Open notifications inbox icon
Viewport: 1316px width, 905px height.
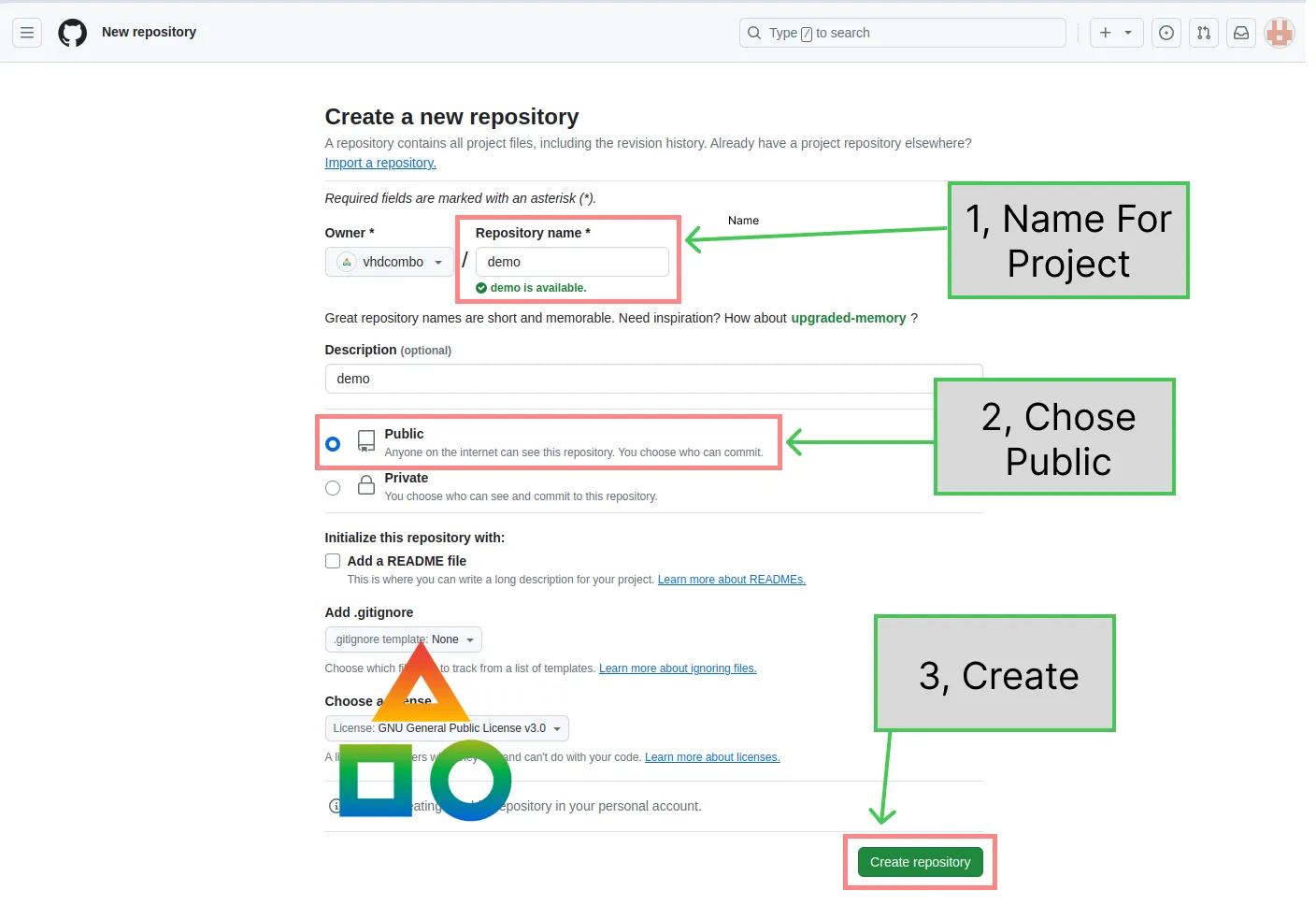(1241, 33)
